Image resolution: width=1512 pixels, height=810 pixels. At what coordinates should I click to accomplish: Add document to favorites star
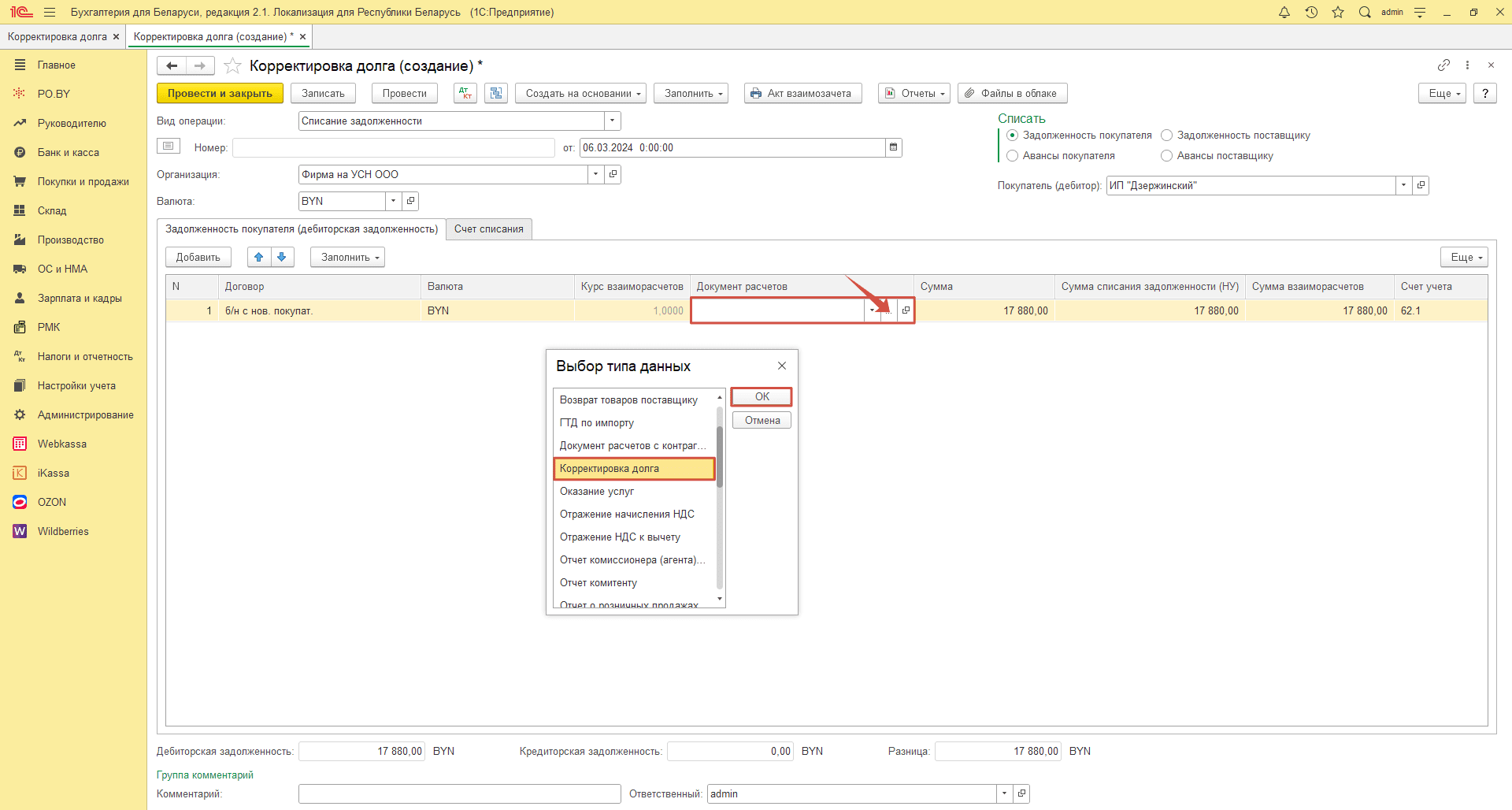232,65
